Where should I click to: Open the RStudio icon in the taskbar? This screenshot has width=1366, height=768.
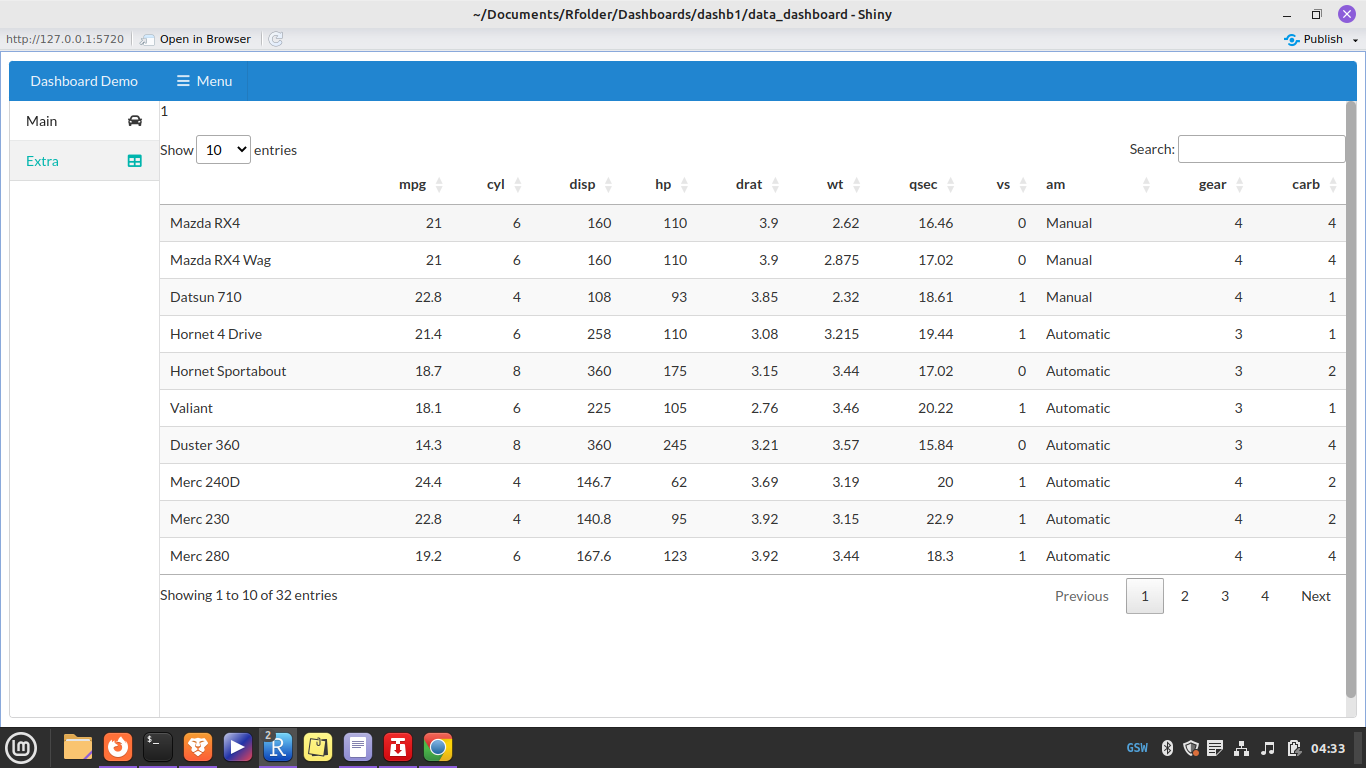(278, 747)
